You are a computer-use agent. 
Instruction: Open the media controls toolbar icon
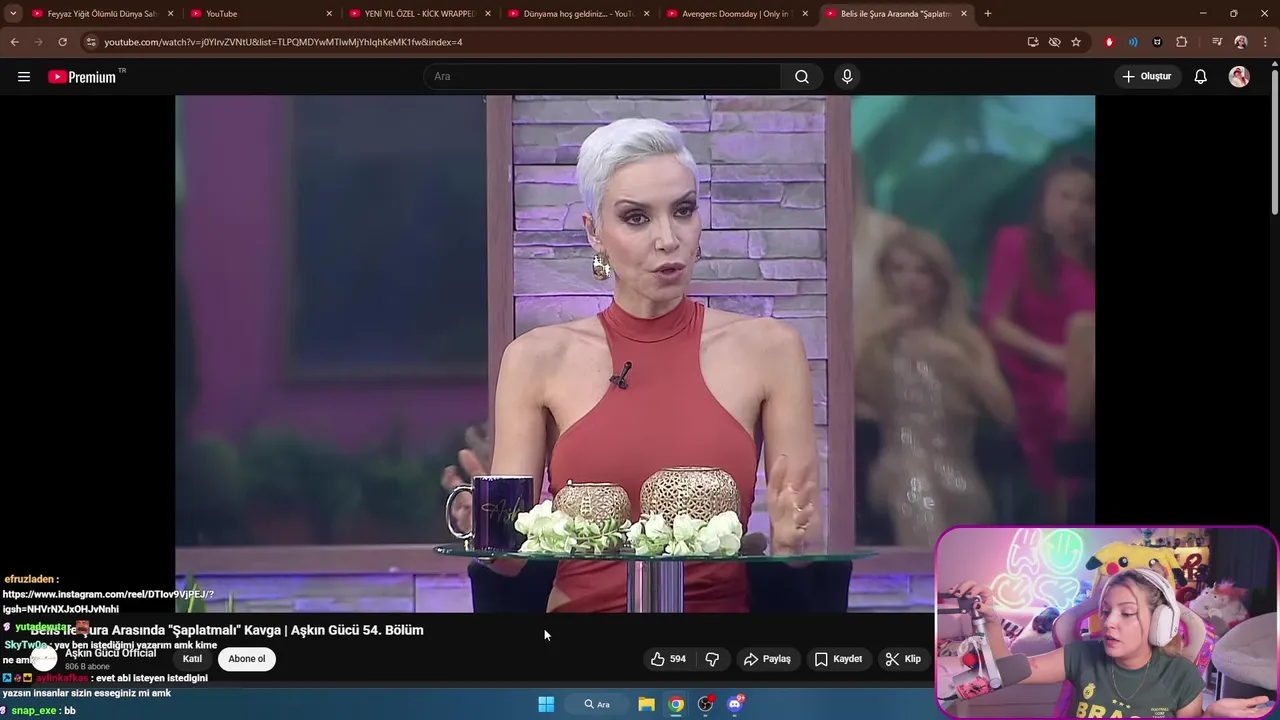click(x=1217, y=42)
